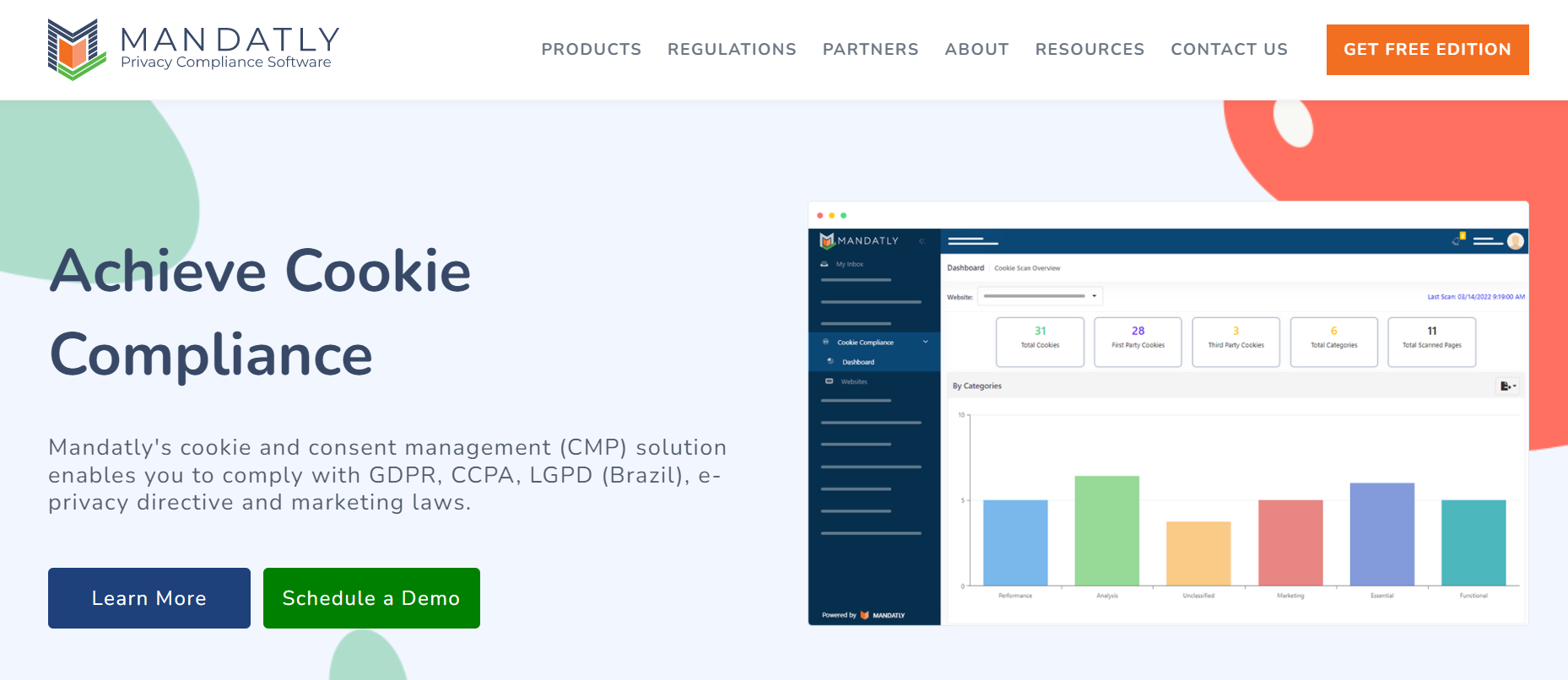The height and width of the screenshot is (680, 1568).
Task: Click the "Dashboard" breadcrumb title
Action: coord(965,268)
